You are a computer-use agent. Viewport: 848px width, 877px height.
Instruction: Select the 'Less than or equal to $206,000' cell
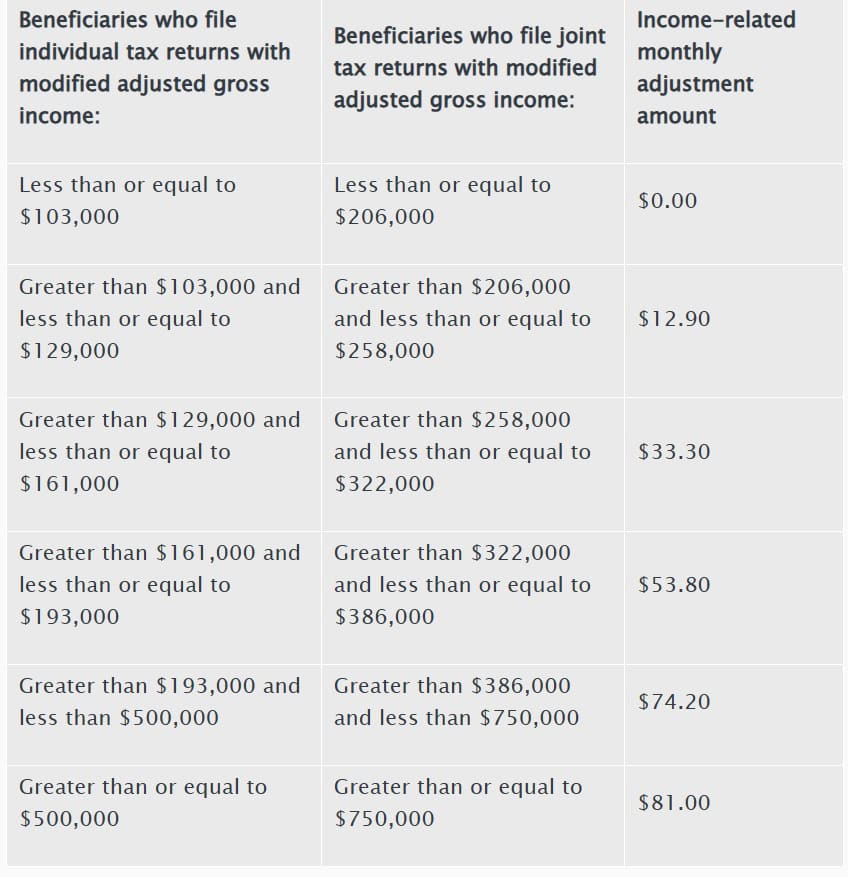tap(442, 201)
